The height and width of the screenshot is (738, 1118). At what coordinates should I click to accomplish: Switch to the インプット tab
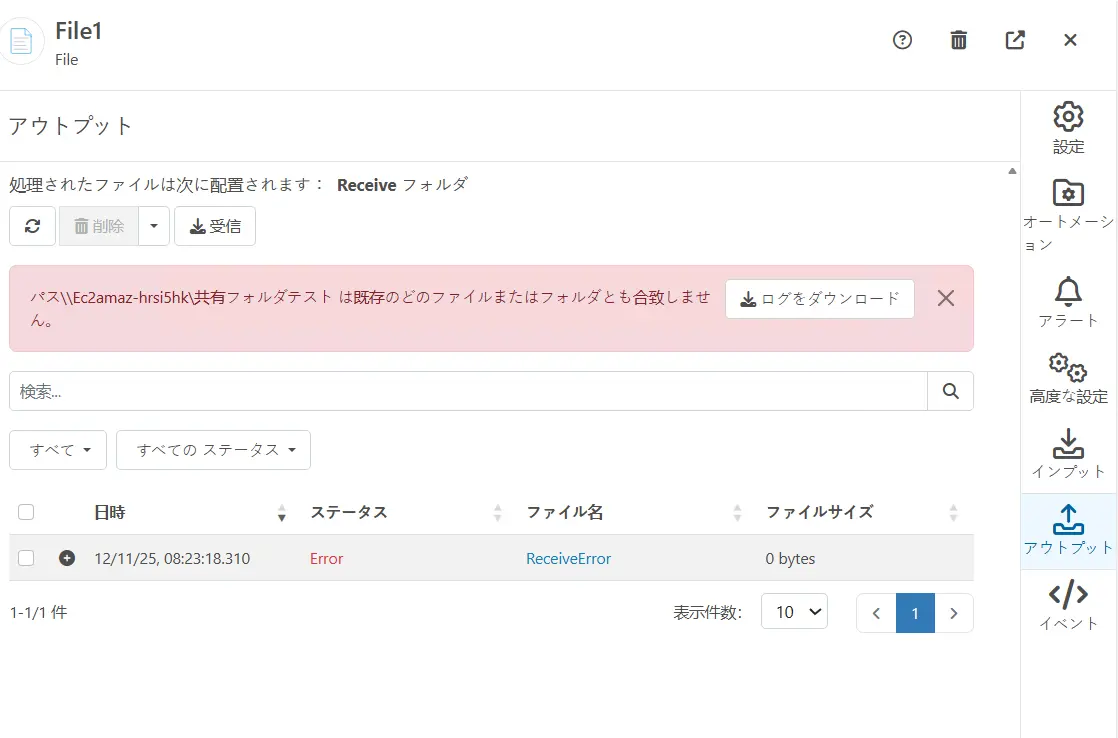[1068, 454]
